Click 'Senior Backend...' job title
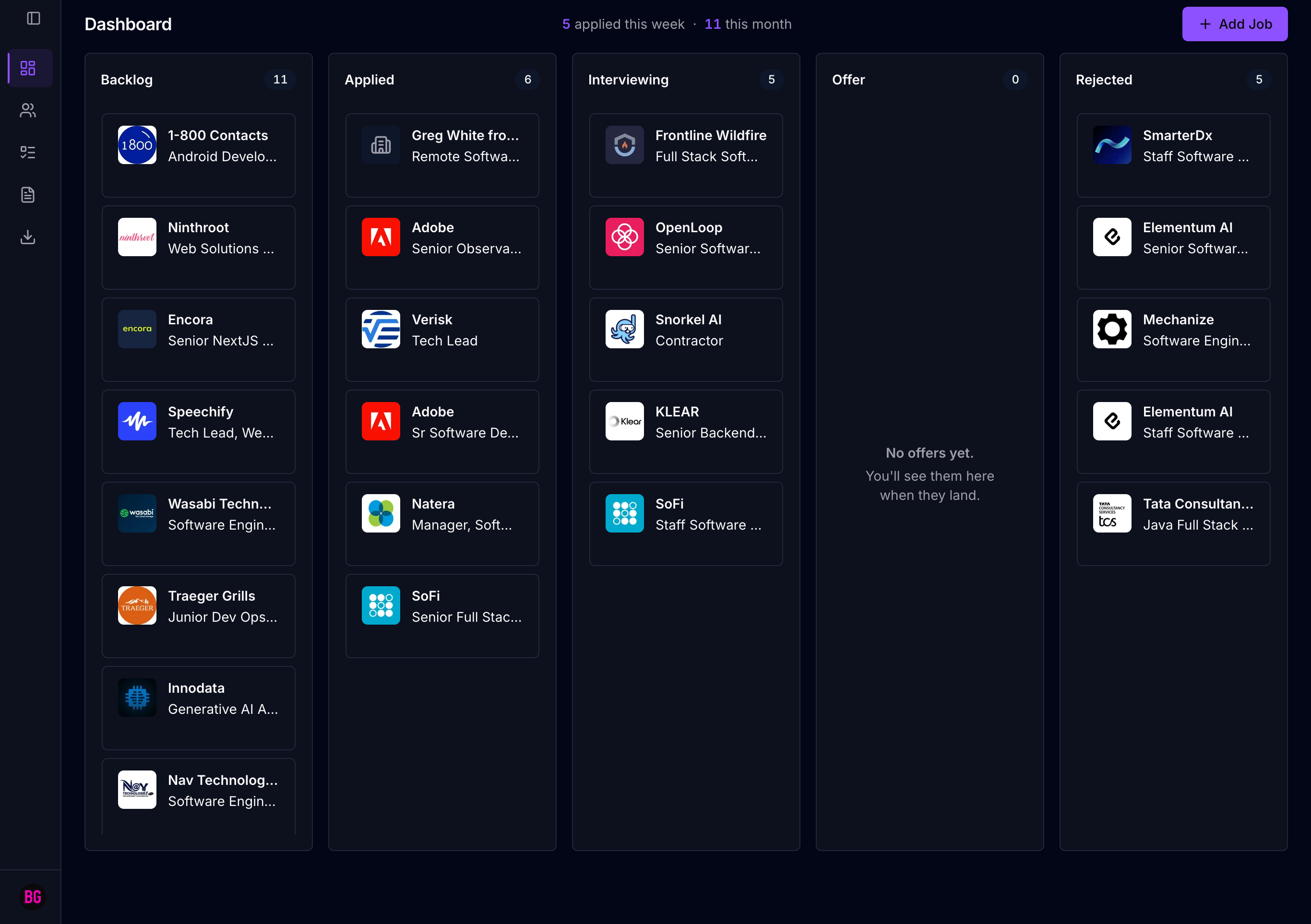Viewport: 1311px width, 924px height. (711, 433)
